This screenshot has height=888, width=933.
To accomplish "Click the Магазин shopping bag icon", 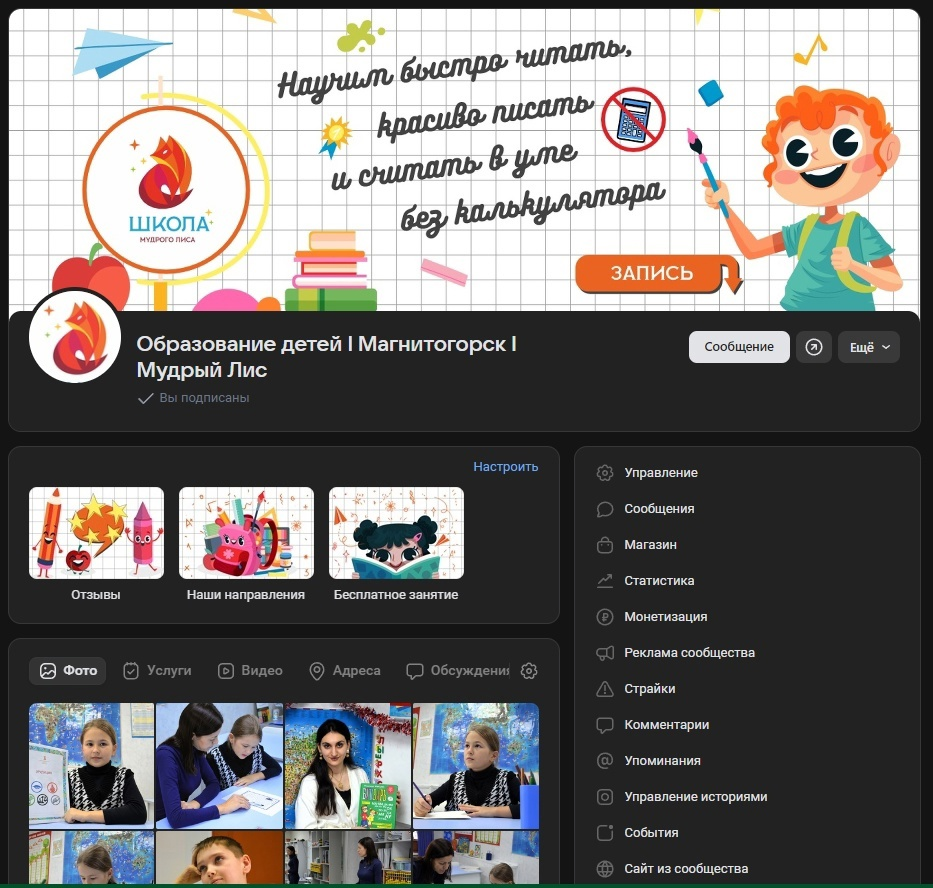I will [x=605, y=545].
